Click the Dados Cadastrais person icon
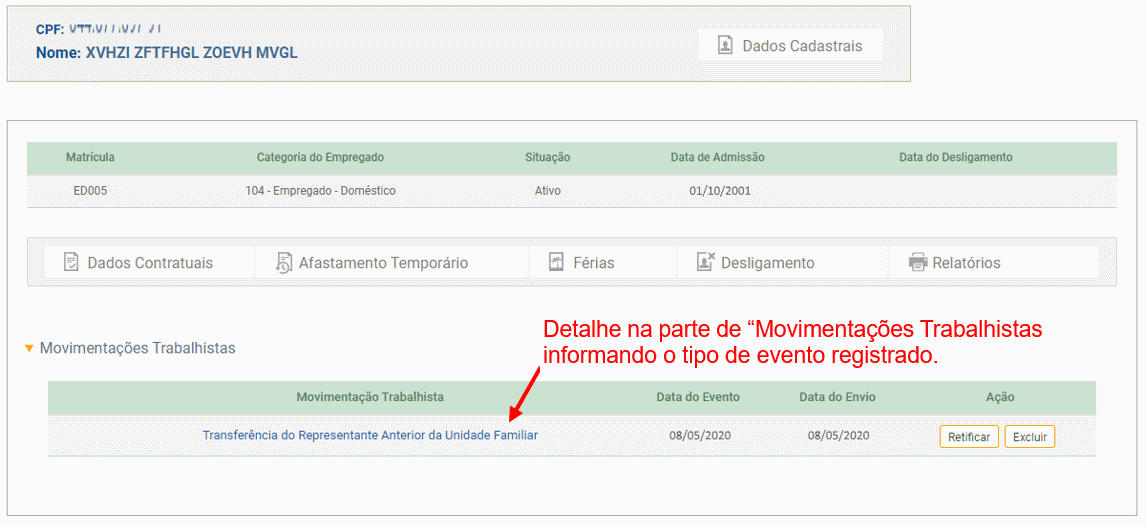The image size is (1146, 526). [x=724, y=46]
